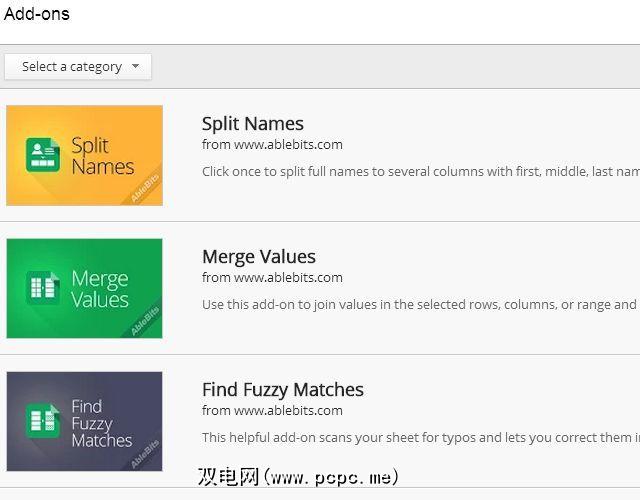This screenshot has width=640, height=500.
Task: Click AbleBits ribbon on Merge Values thumbnail
Action: [x=143, y=322]
